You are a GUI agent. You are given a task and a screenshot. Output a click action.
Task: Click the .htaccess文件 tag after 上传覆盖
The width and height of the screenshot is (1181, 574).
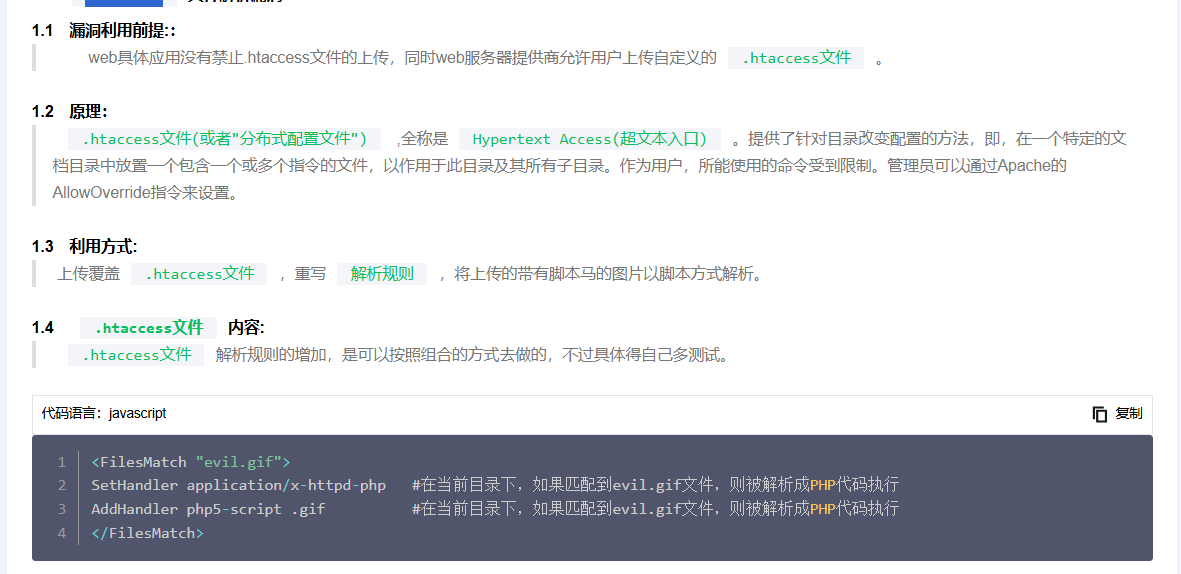click(x=199, y=274)
